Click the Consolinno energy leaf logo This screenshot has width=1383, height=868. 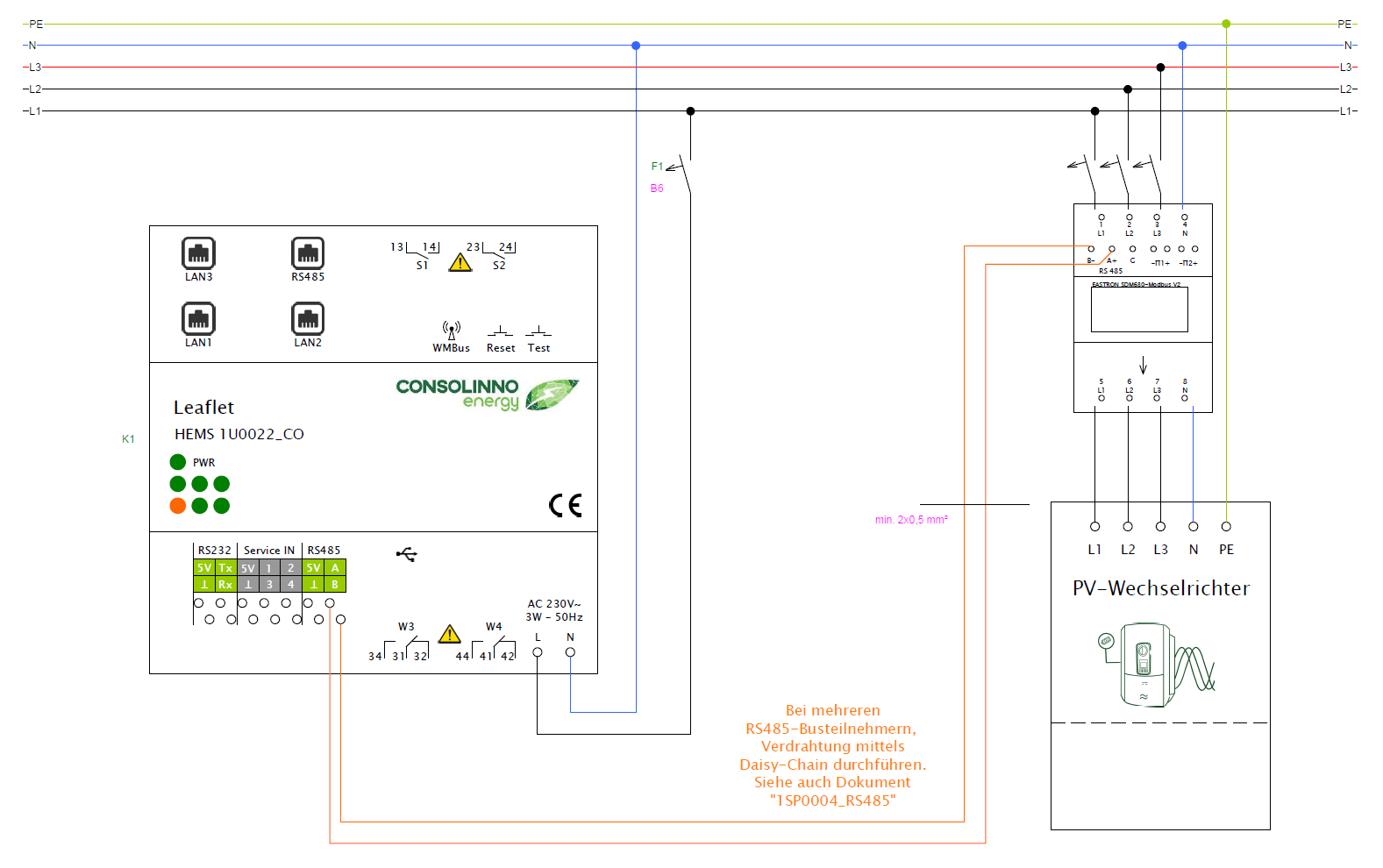(552, 395)
